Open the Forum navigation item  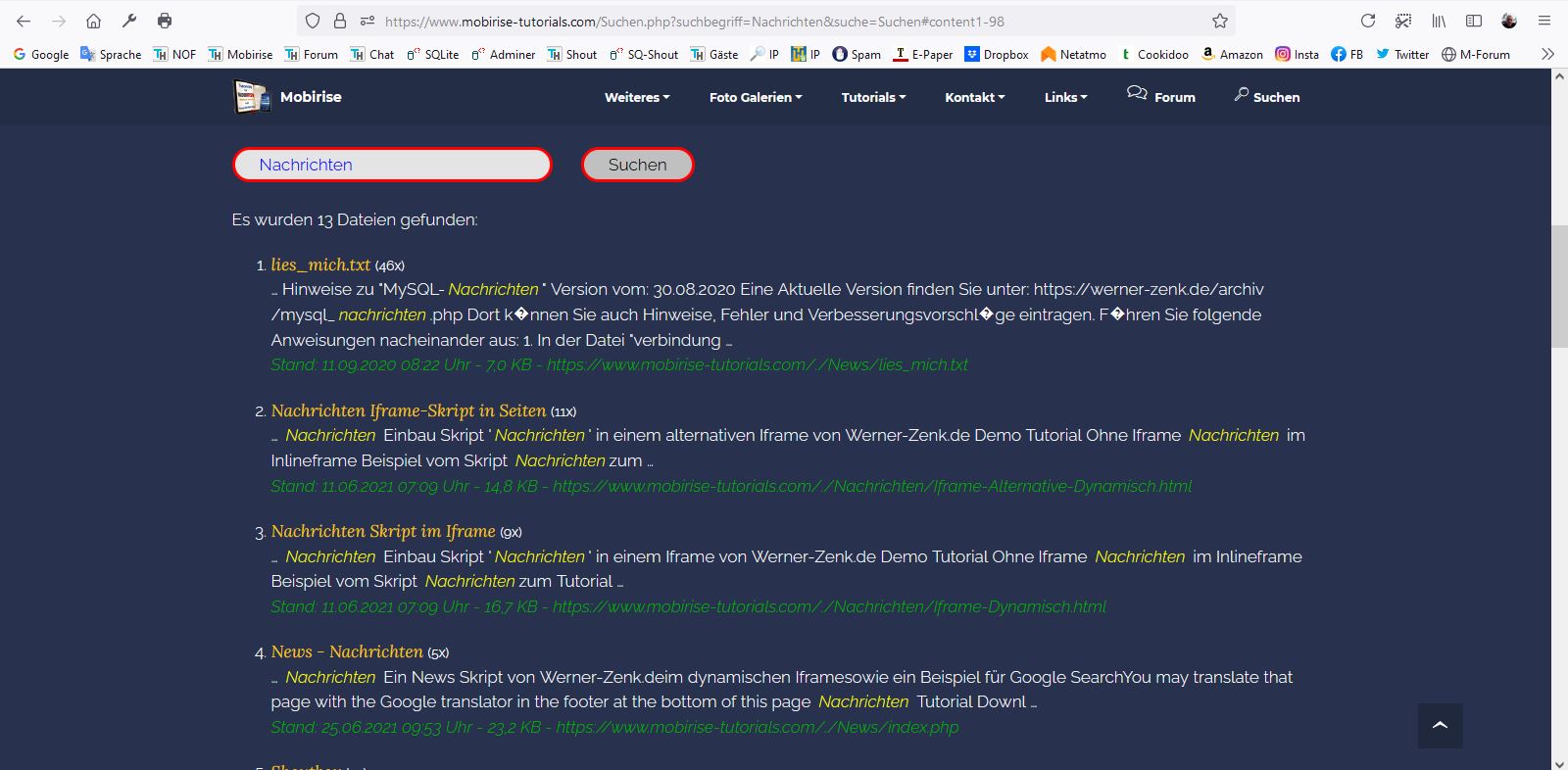tap(1161, 96)
